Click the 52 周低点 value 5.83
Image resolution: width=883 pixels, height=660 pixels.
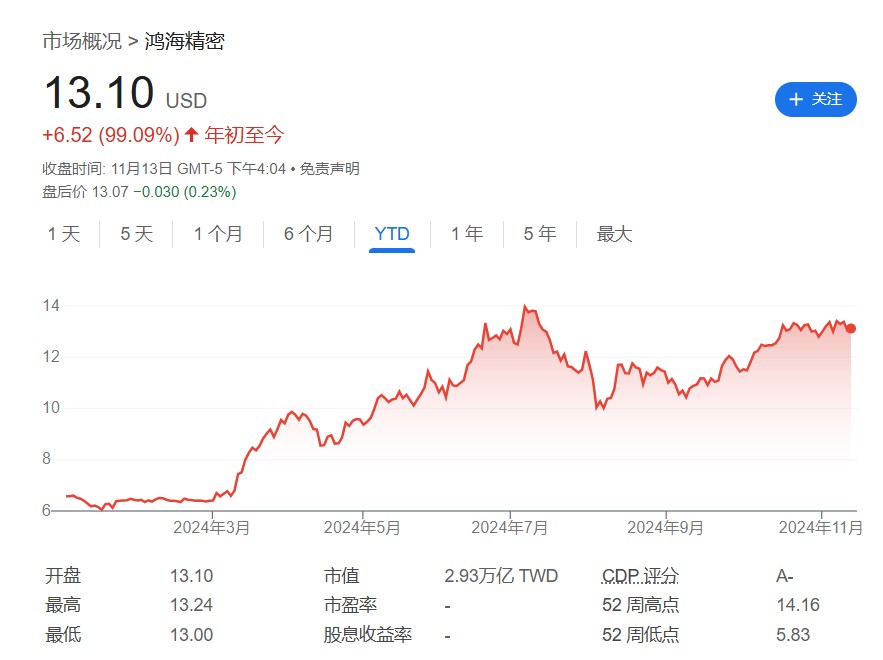pyautogui.click(x=793, y=635)
